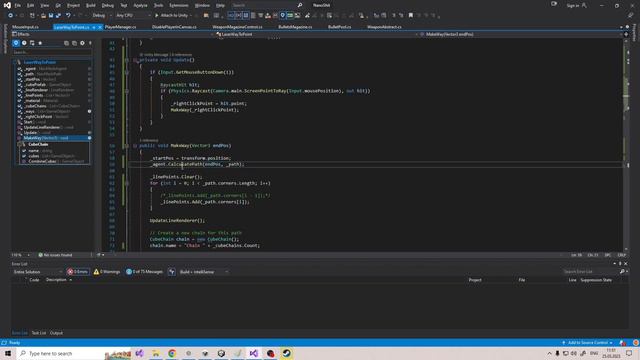
Task: Open the Extensions menu
Action: pos(179,5)
